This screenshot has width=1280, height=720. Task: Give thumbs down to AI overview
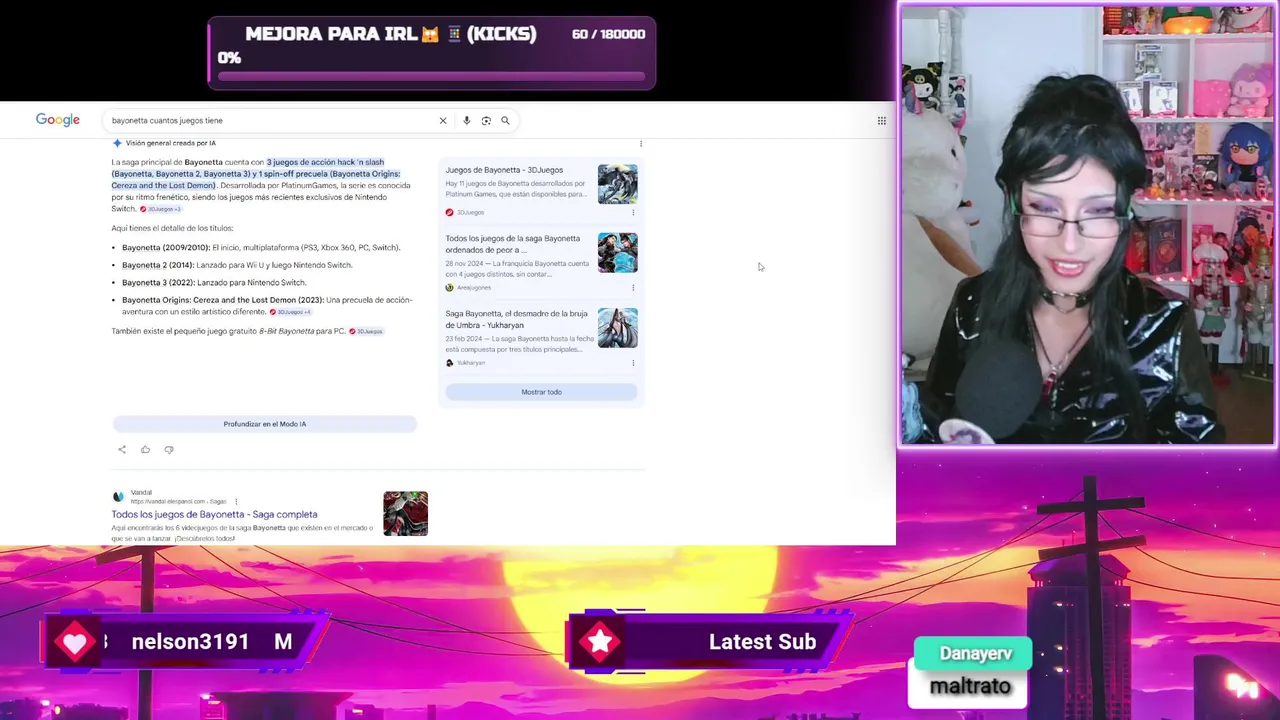click(x=169, y=450)
